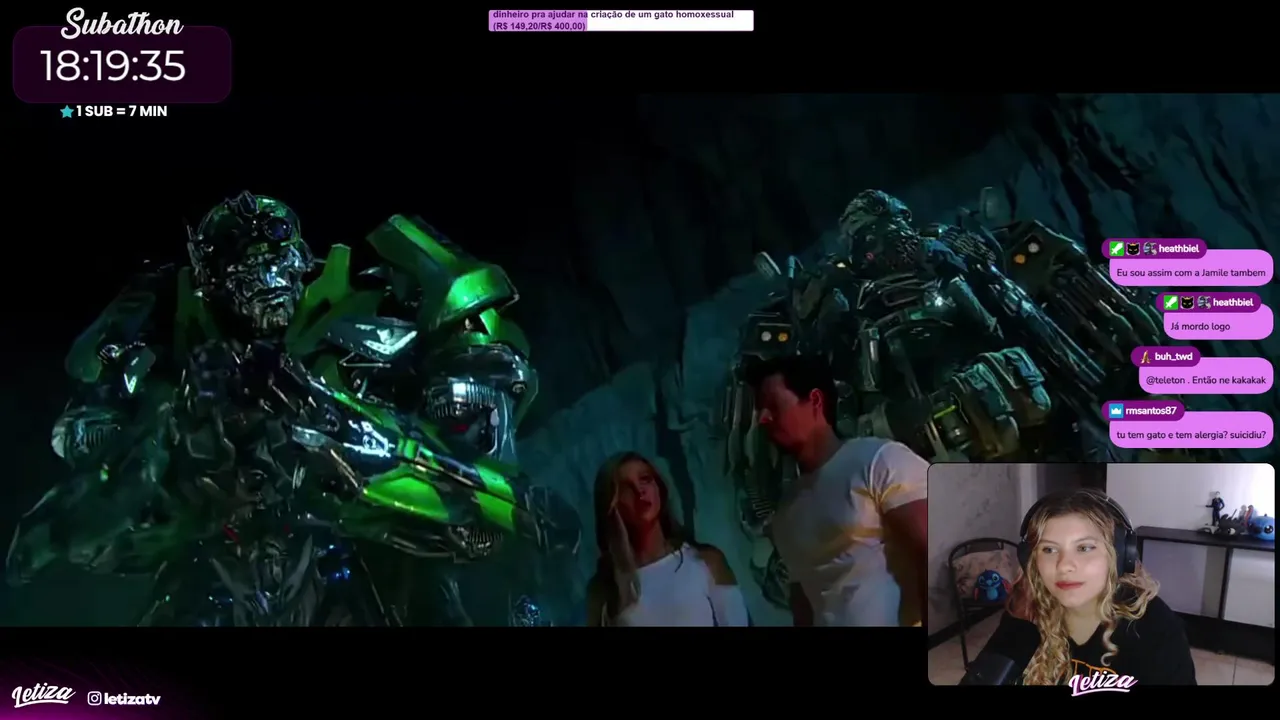Click the sword badge on 'Já mordo logo' message
Viewport: 1280px width, 720px height.
click(x=1171, y=303)
